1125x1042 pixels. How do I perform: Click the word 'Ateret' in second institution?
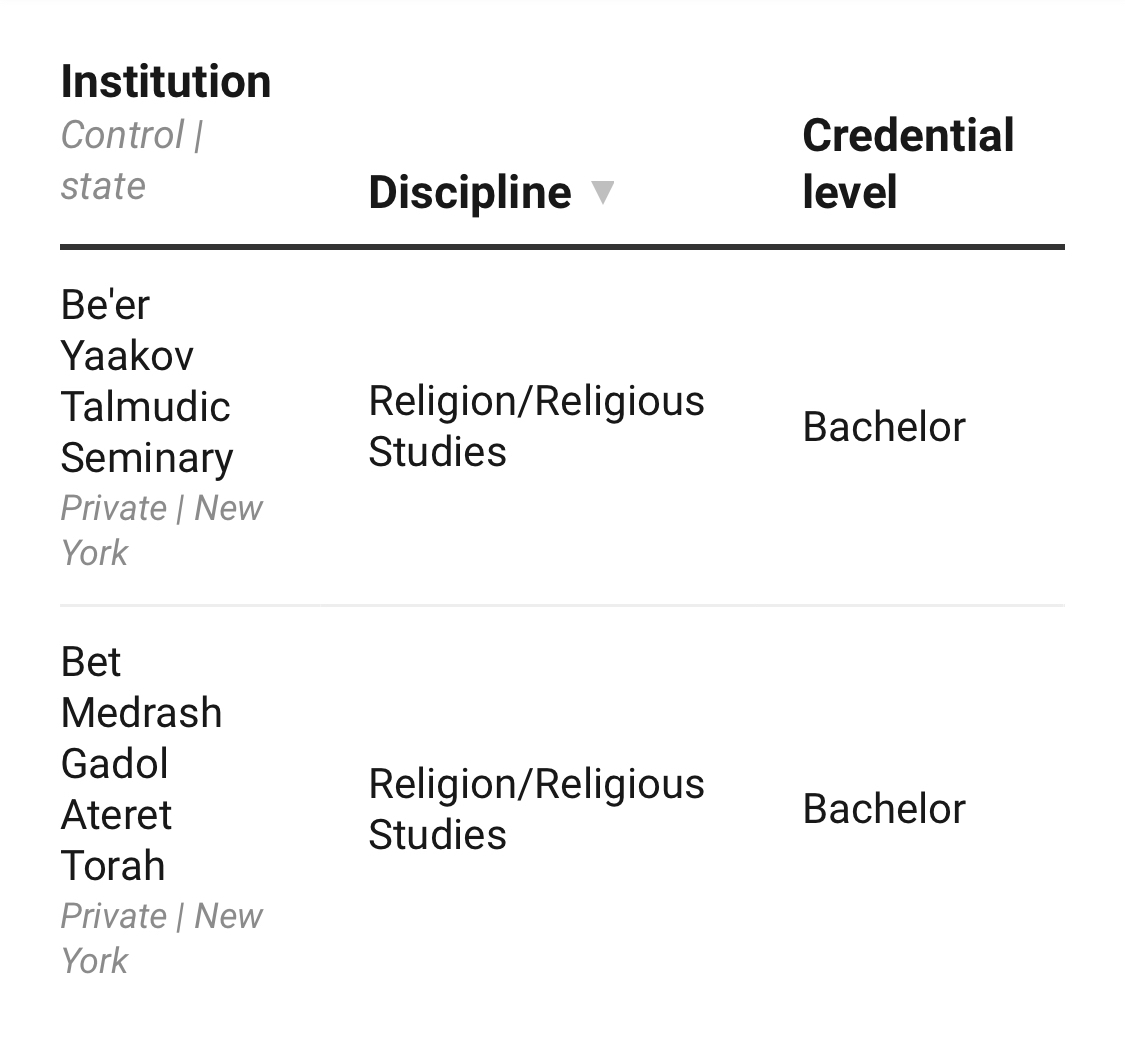coord(116,815)
